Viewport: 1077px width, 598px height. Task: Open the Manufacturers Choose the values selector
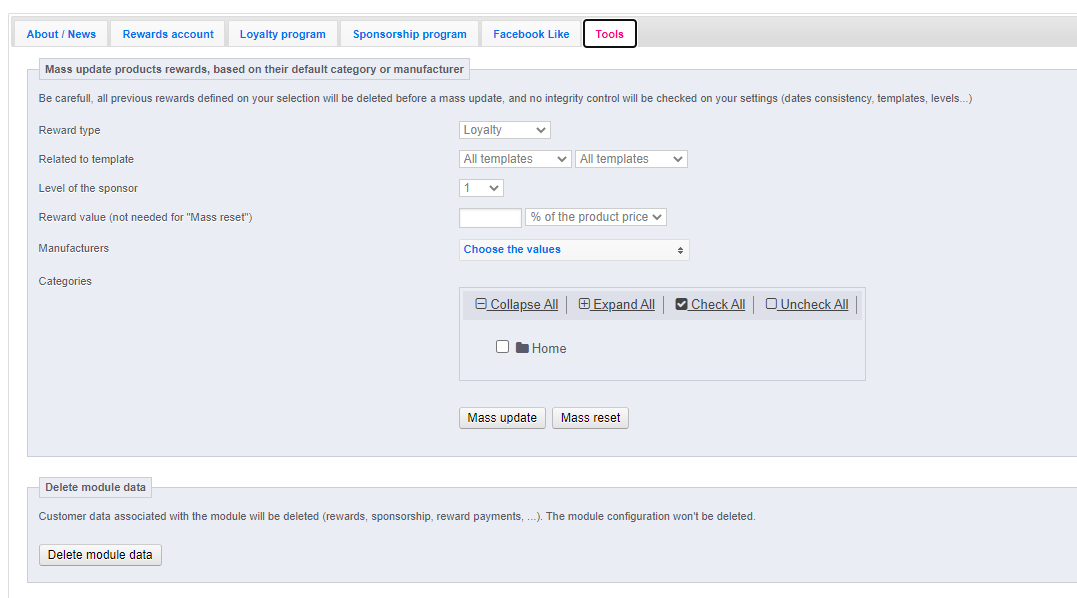click(x=574, y=249)
